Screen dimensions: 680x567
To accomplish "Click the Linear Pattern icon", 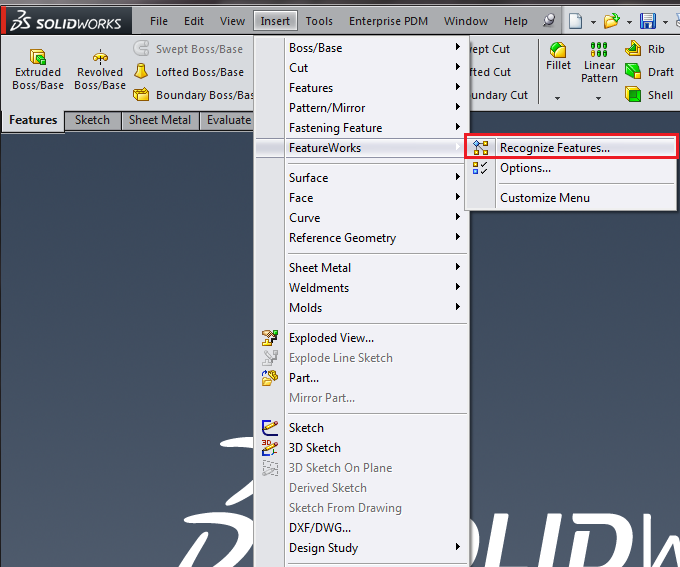I will (x=599, y=50).
